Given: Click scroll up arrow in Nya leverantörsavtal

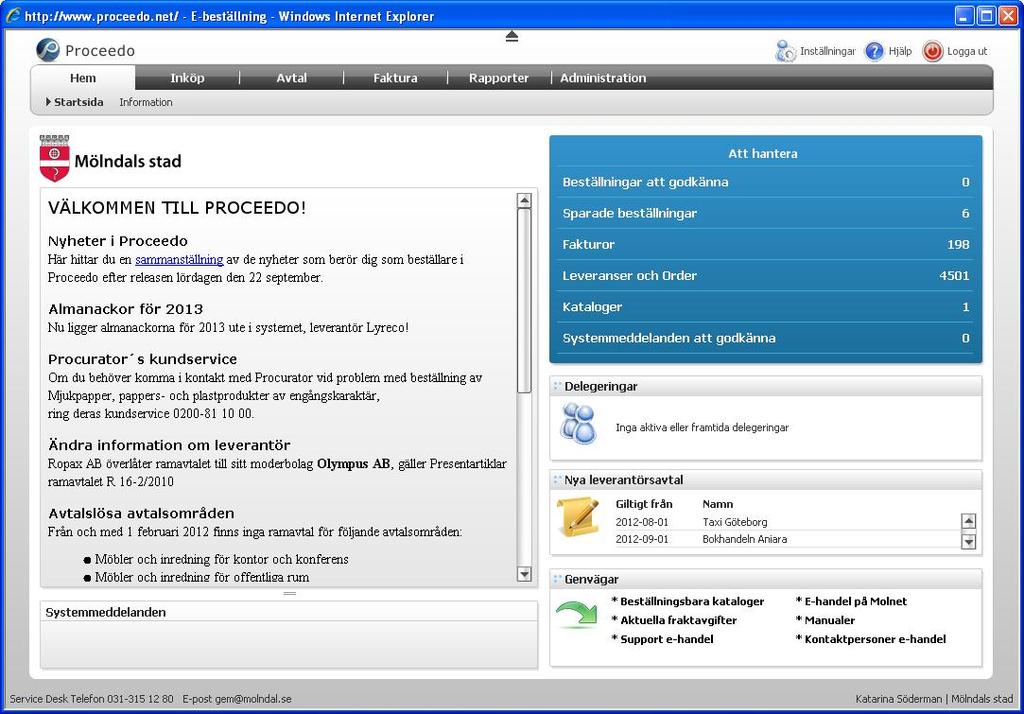Looking at the screenshot, I should 968,521.
